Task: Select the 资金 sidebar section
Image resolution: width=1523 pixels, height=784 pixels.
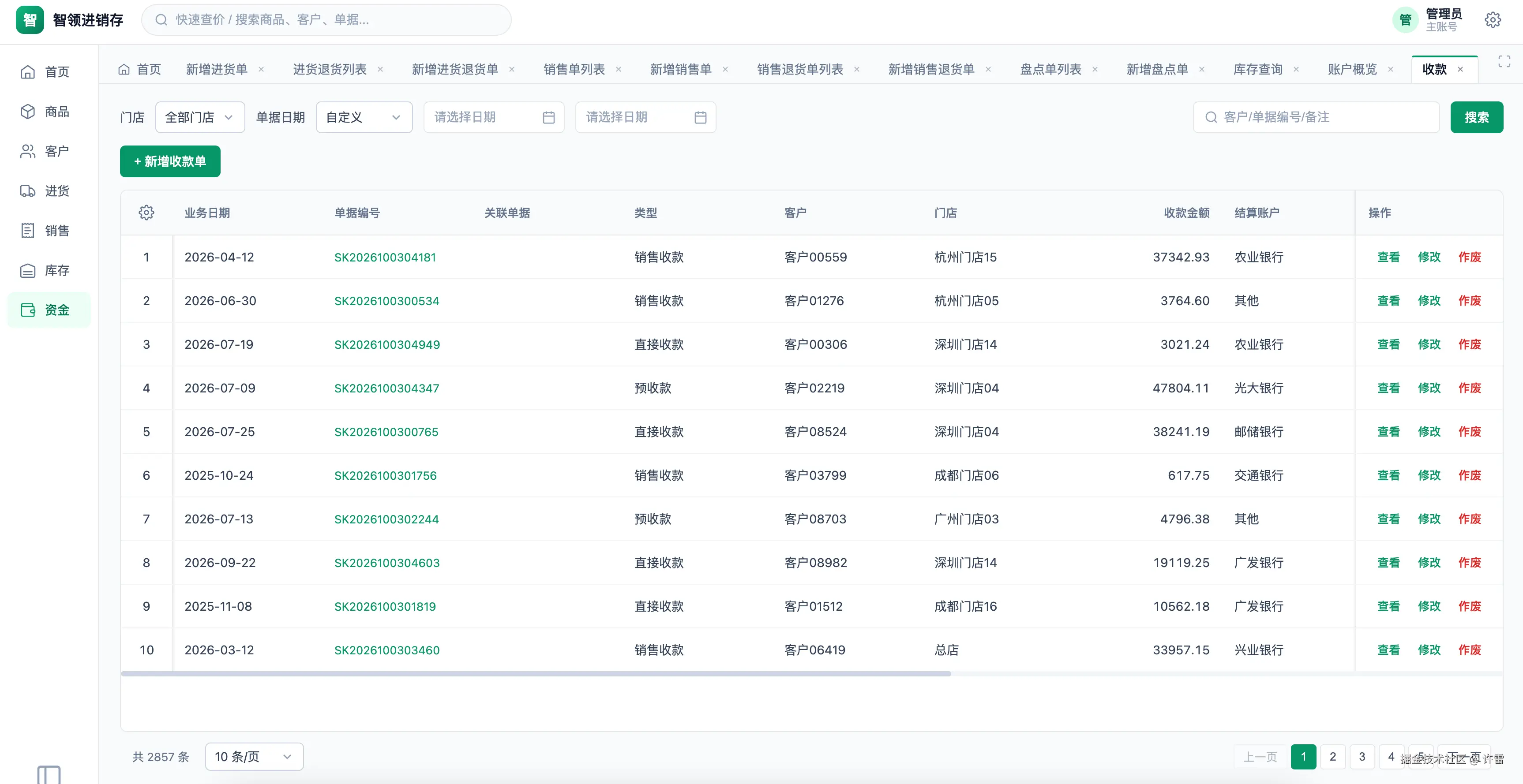Action: [49, 310]
